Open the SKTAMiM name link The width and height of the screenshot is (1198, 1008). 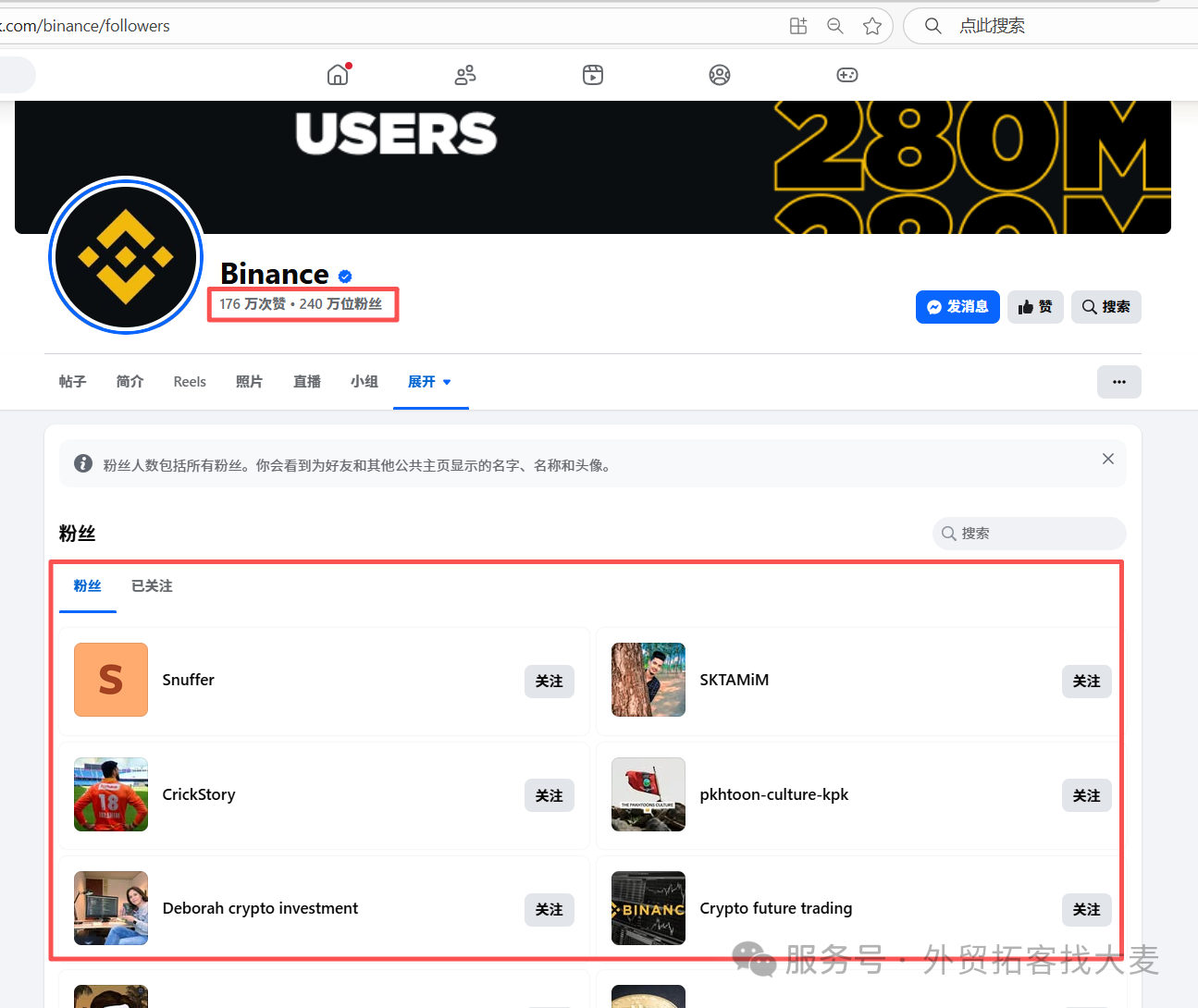(735, 680)
